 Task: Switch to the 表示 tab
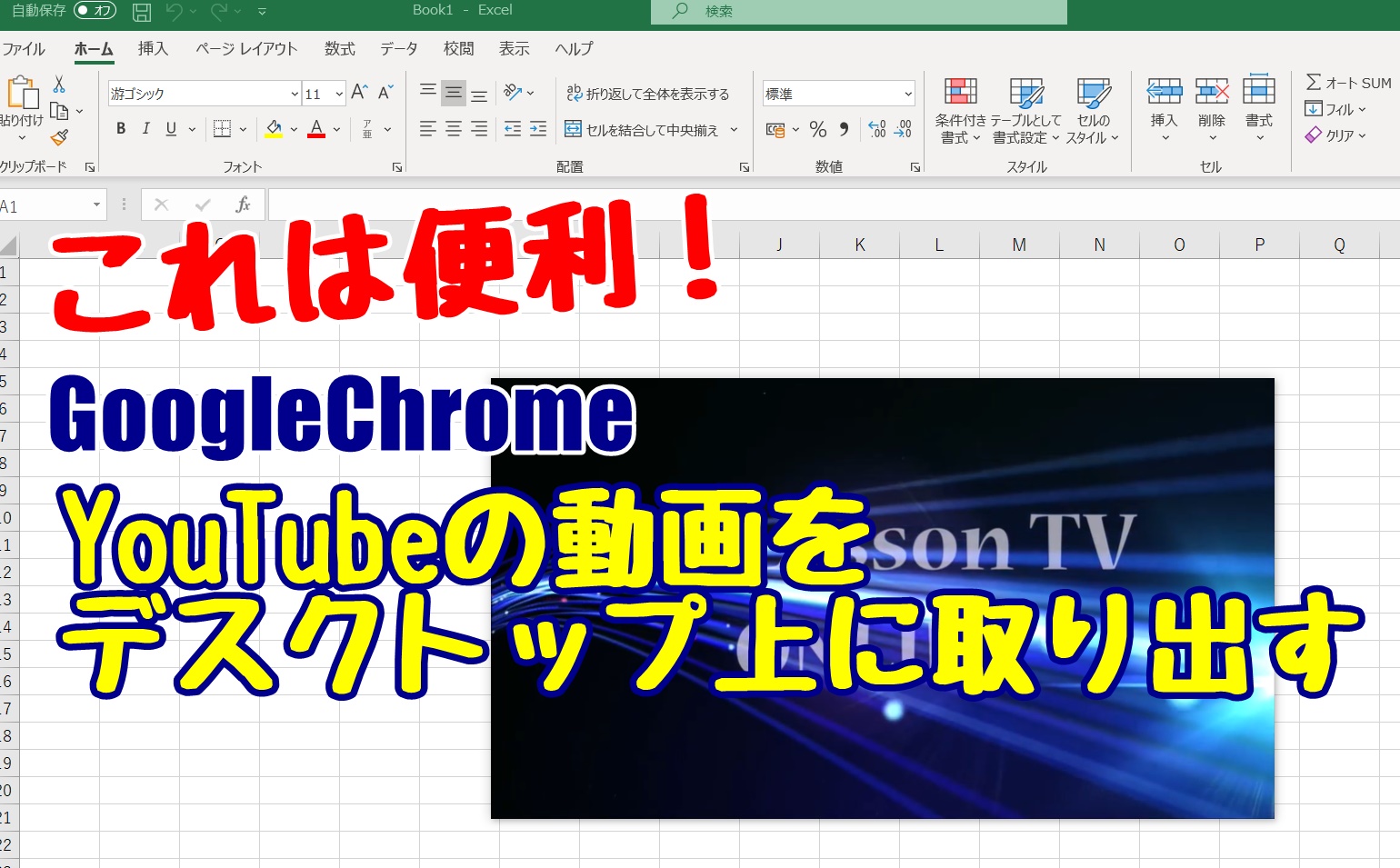click(x=514, y=49)
